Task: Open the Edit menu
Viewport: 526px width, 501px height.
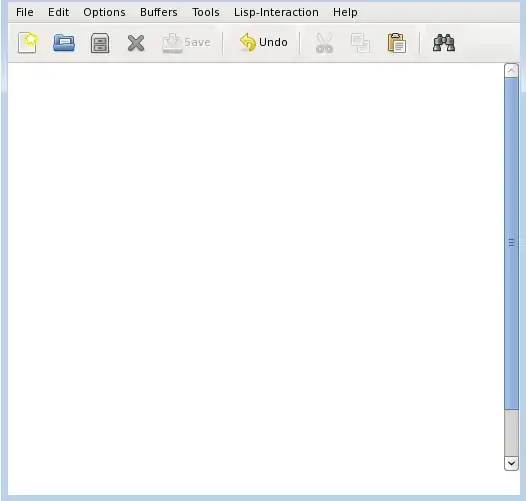Action: [58, 12]
